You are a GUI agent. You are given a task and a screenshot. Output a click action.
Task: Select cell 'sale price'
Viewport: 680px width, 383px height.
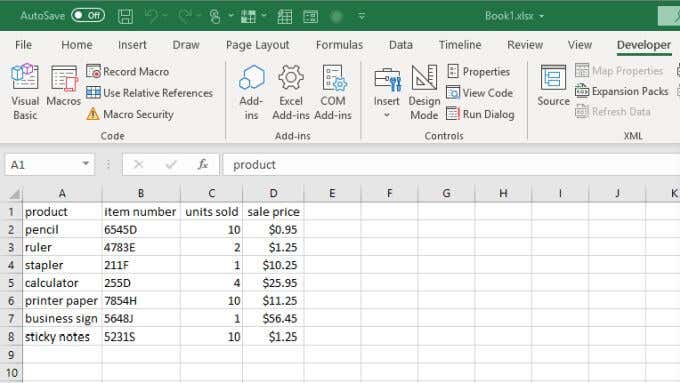tap(273, 212)
